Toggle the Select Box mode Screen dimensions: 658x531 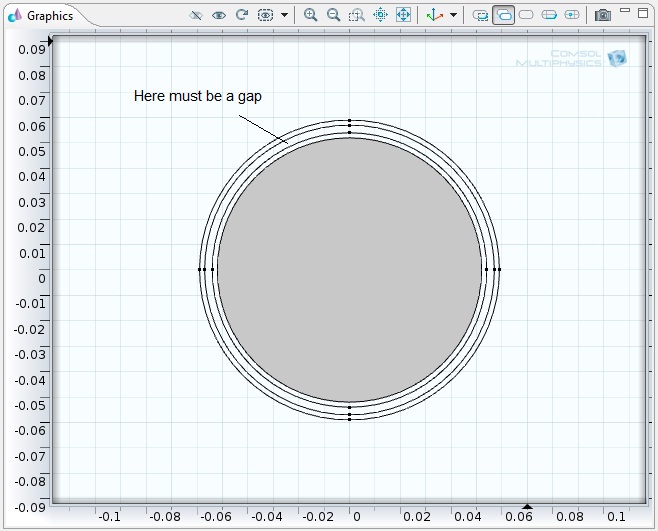point(480,15)
